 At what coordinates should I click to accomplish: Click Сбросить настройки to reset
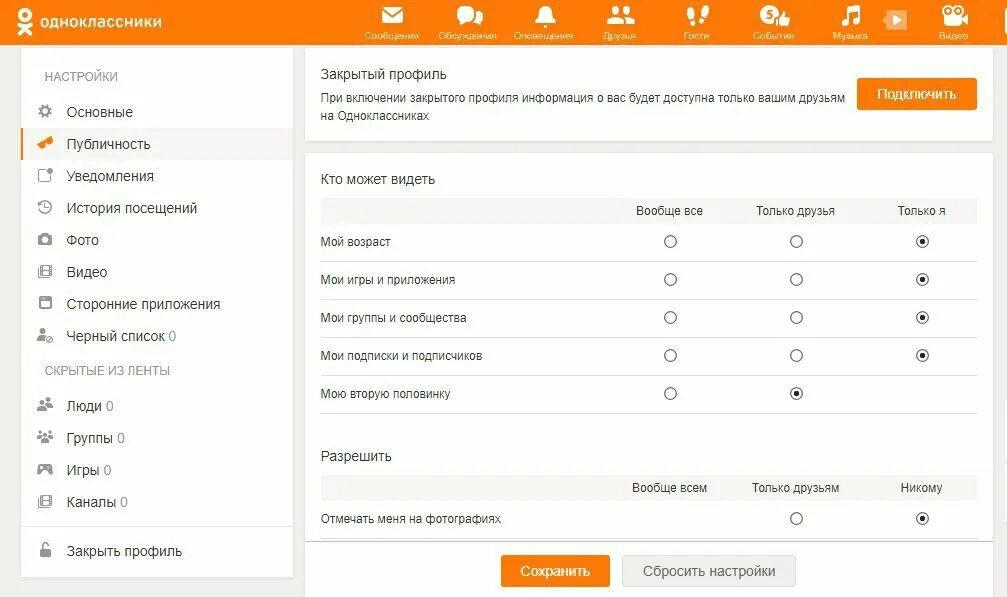click(708, 571)
